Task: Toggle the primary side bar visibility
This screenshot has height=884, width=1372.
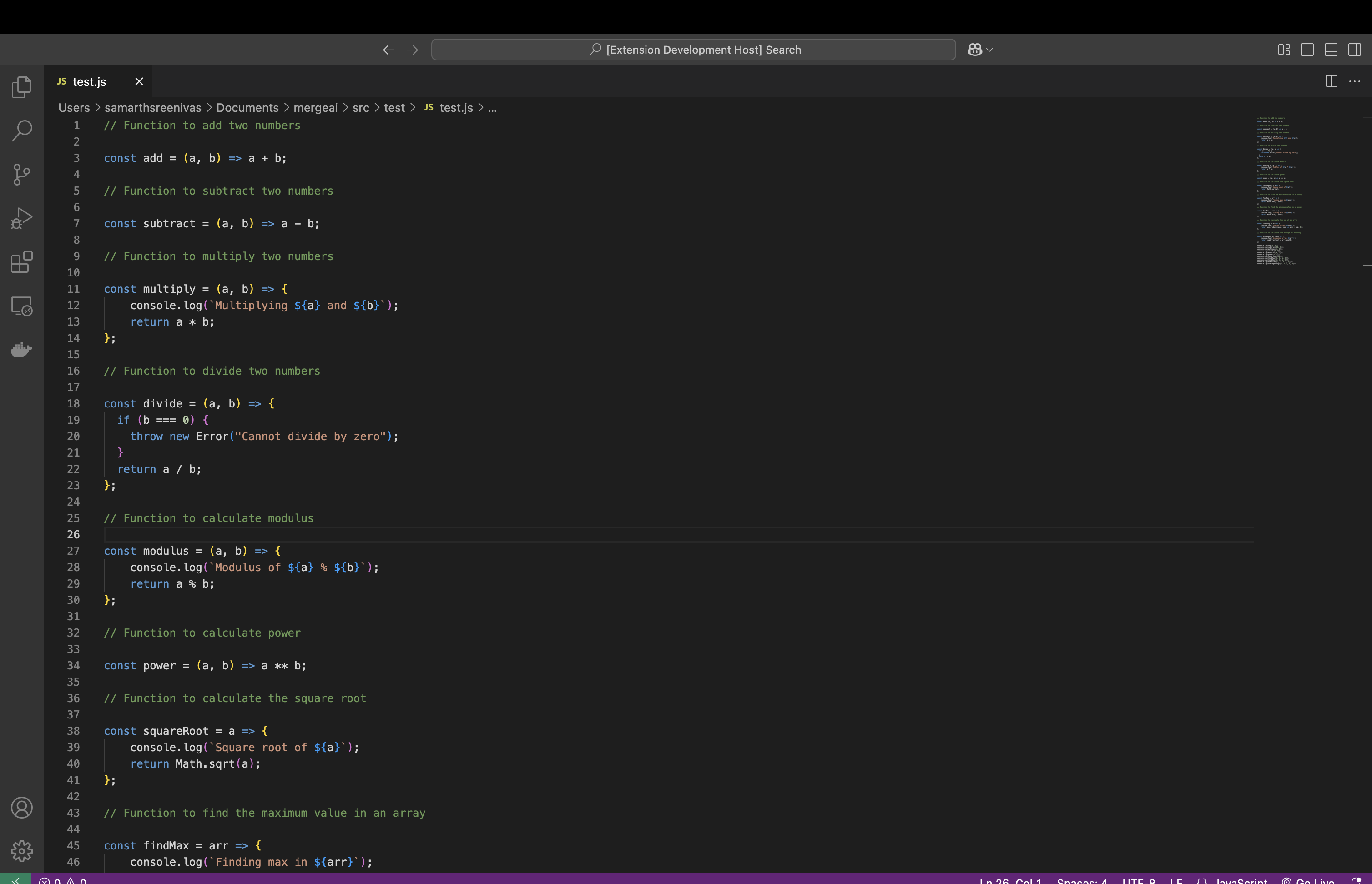Action: click(1307, 50)
